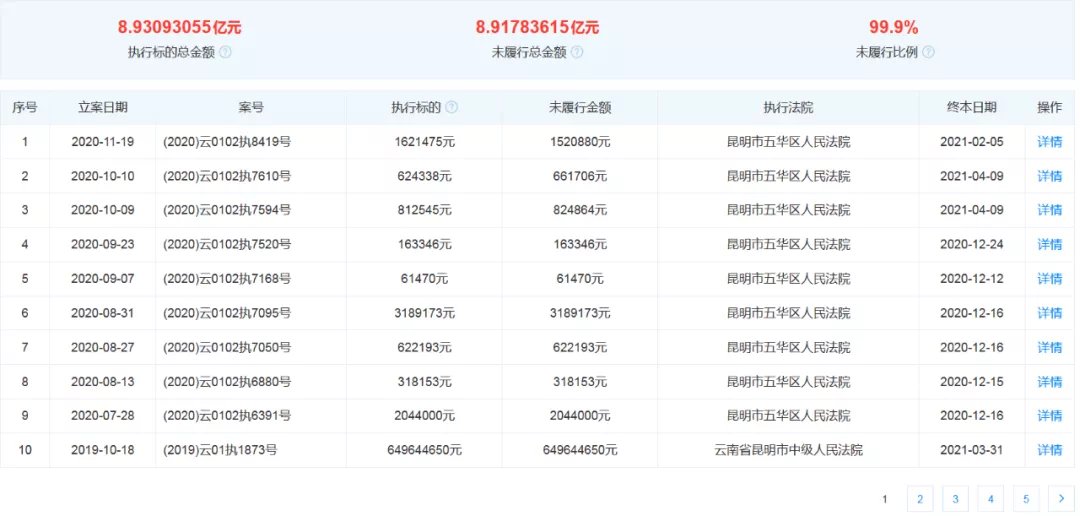Select case number (2020)云0102执8419号
Viewport: 1080px width, 516px height.
227,142
